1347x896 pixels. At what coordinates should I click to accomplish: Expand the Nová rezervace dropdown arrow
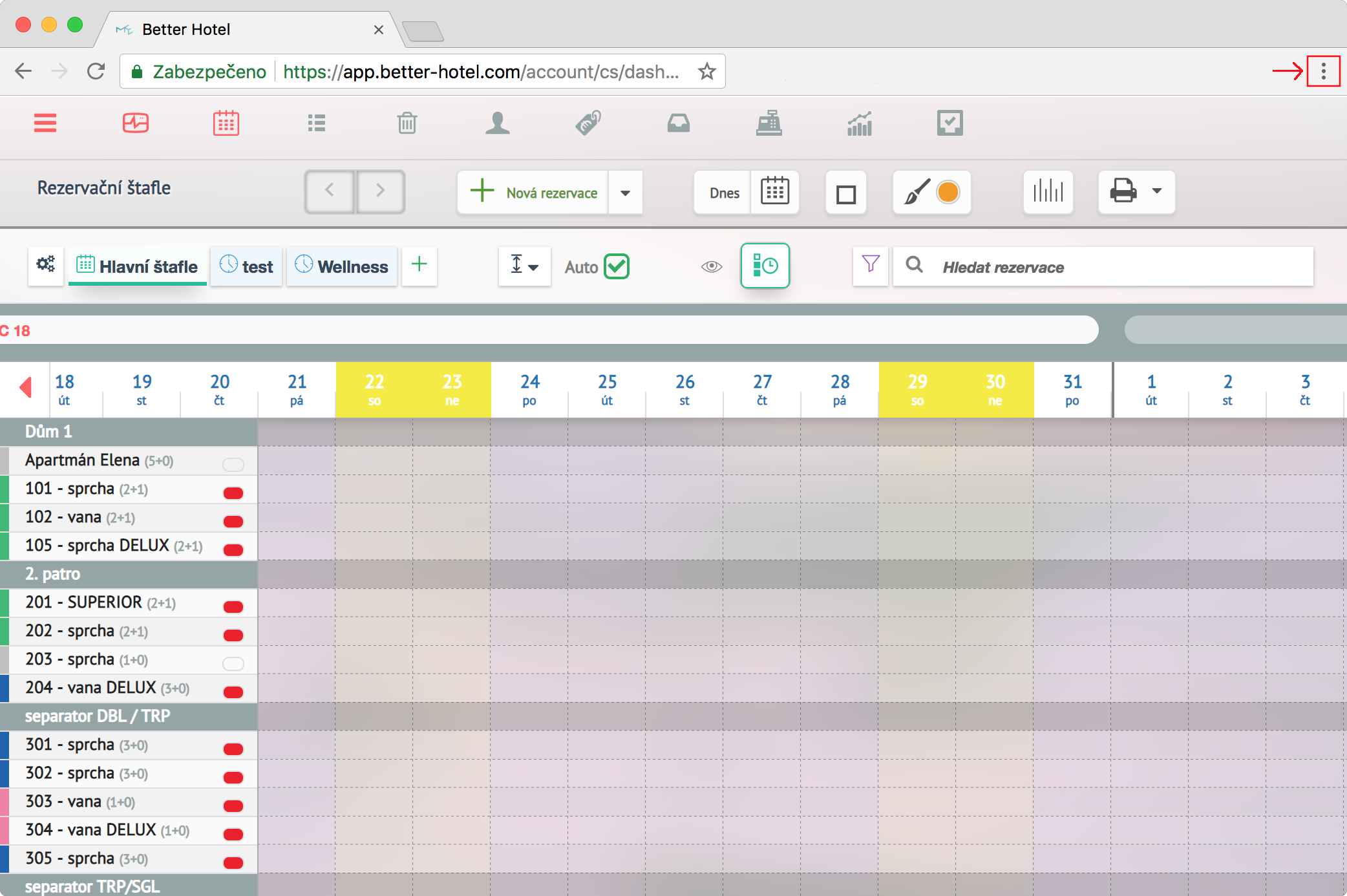625,193
